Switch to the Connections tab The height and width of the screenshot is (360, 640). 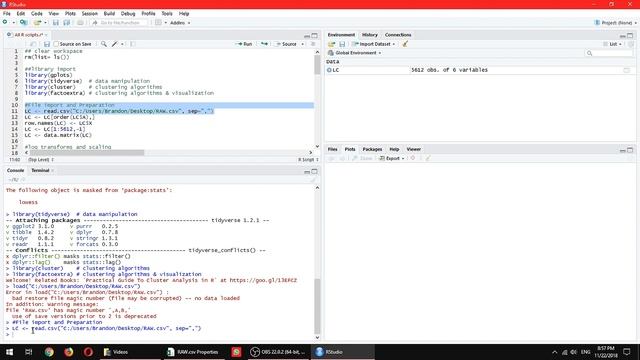398,35
